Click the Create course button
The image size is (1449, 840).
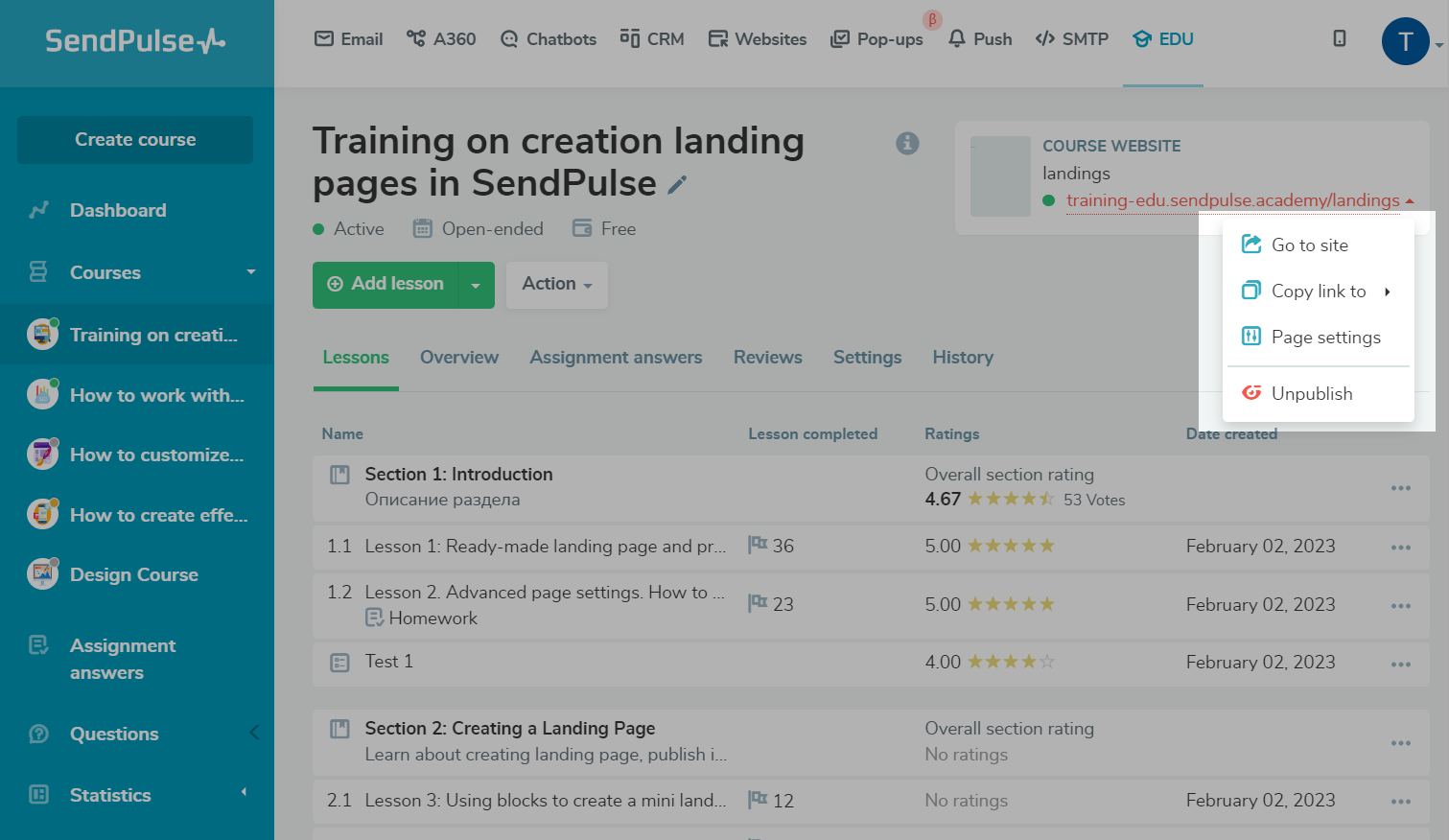click(135, 140)
